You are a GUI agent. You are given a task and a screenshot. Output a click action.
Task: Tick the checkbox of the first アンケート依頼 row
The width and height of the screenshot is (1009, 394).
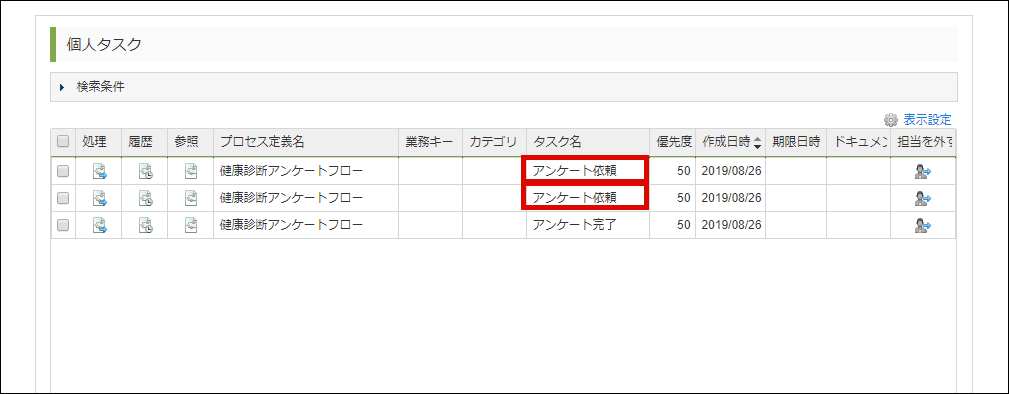[63, 171]
